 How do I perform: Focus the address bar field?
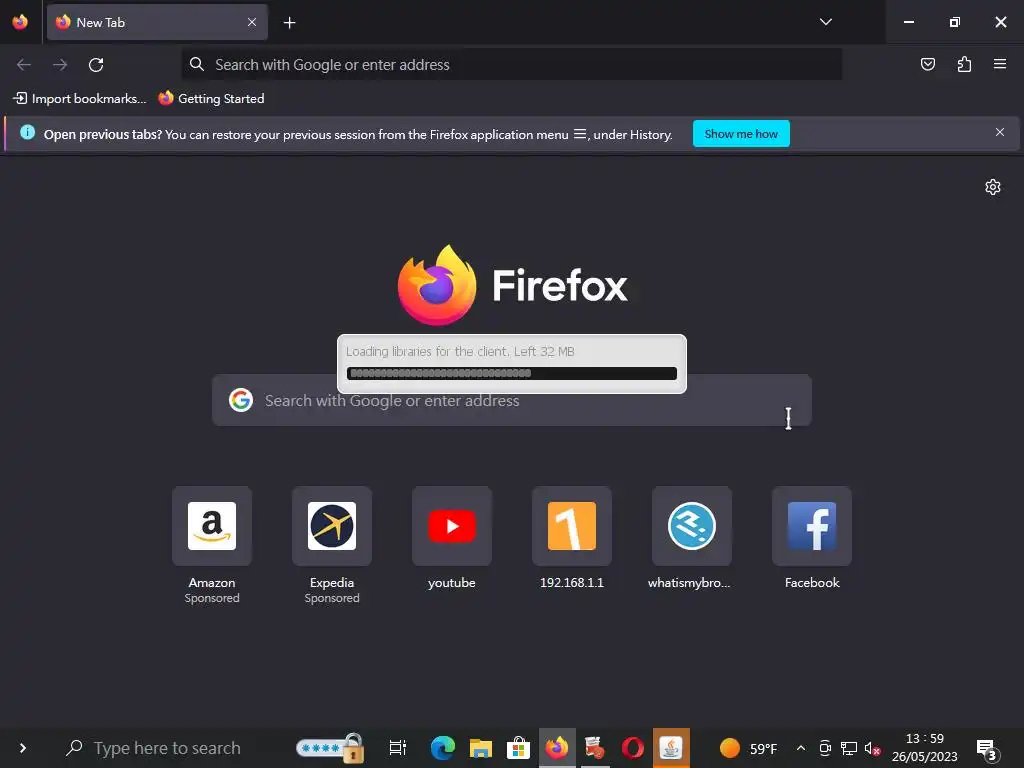511,65
